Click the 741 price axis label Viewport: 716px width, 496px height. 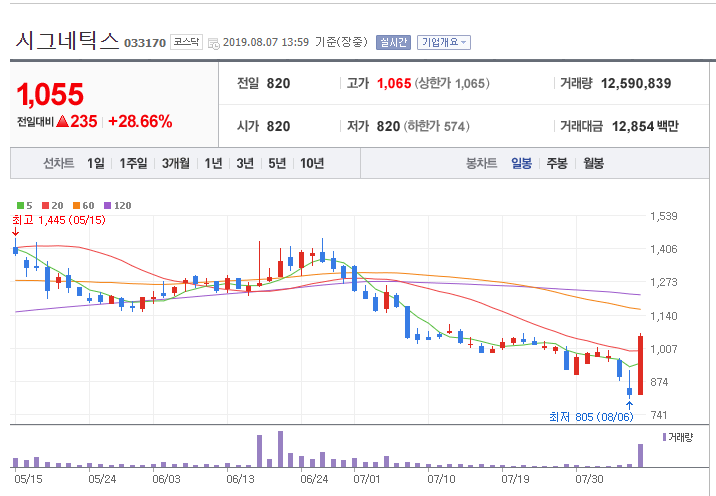[659, 415]
